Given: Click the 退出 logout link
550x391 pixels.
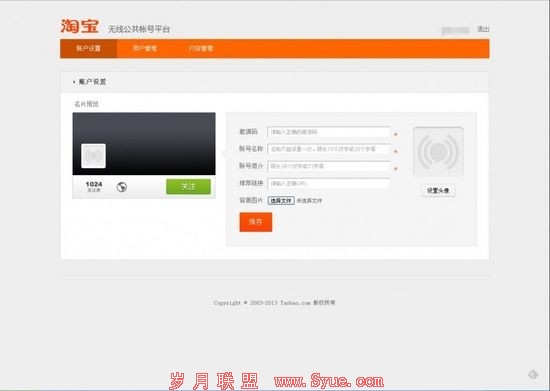Looking at the screenshot, I should coord(483,29).
